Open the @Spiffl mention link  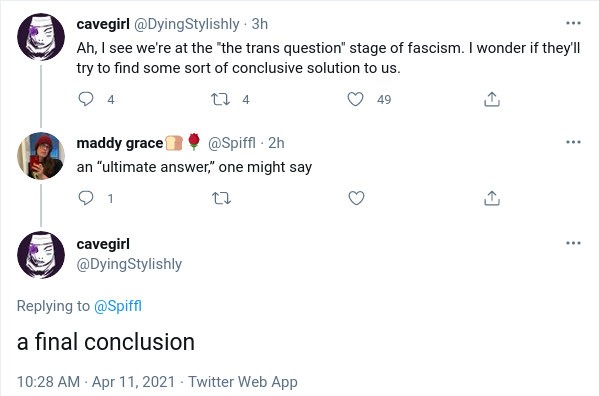click(118, 306)
